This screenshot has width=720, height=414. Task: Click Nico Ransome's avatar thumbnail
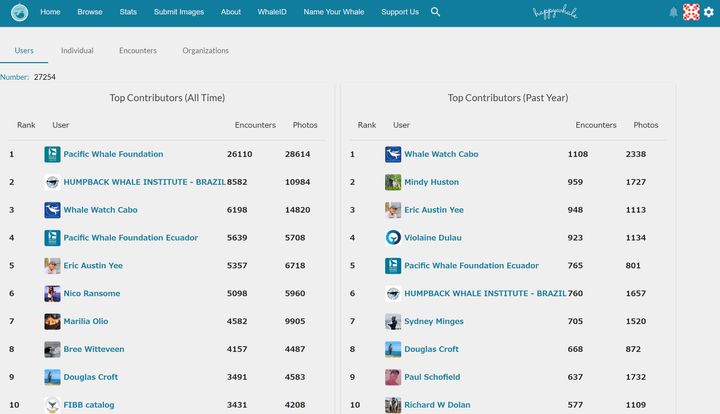(x=52, y=294)
